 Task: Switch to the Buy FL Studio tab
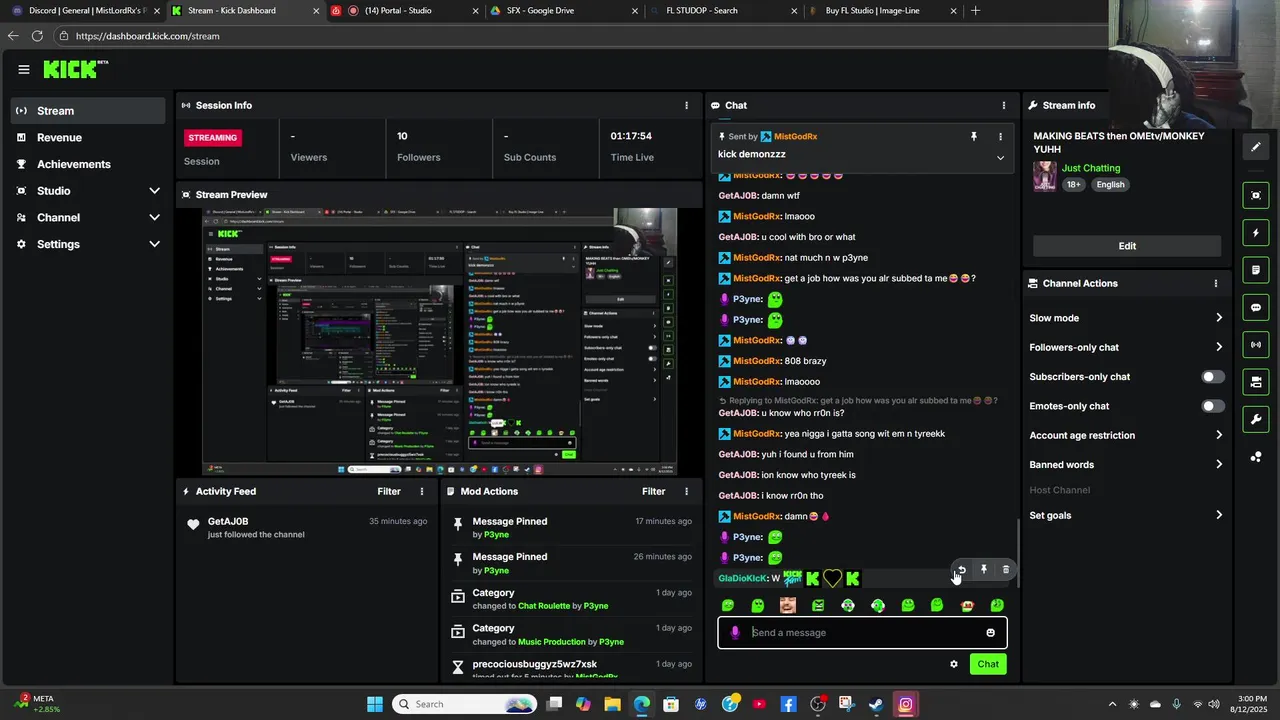tap(884, 11)
